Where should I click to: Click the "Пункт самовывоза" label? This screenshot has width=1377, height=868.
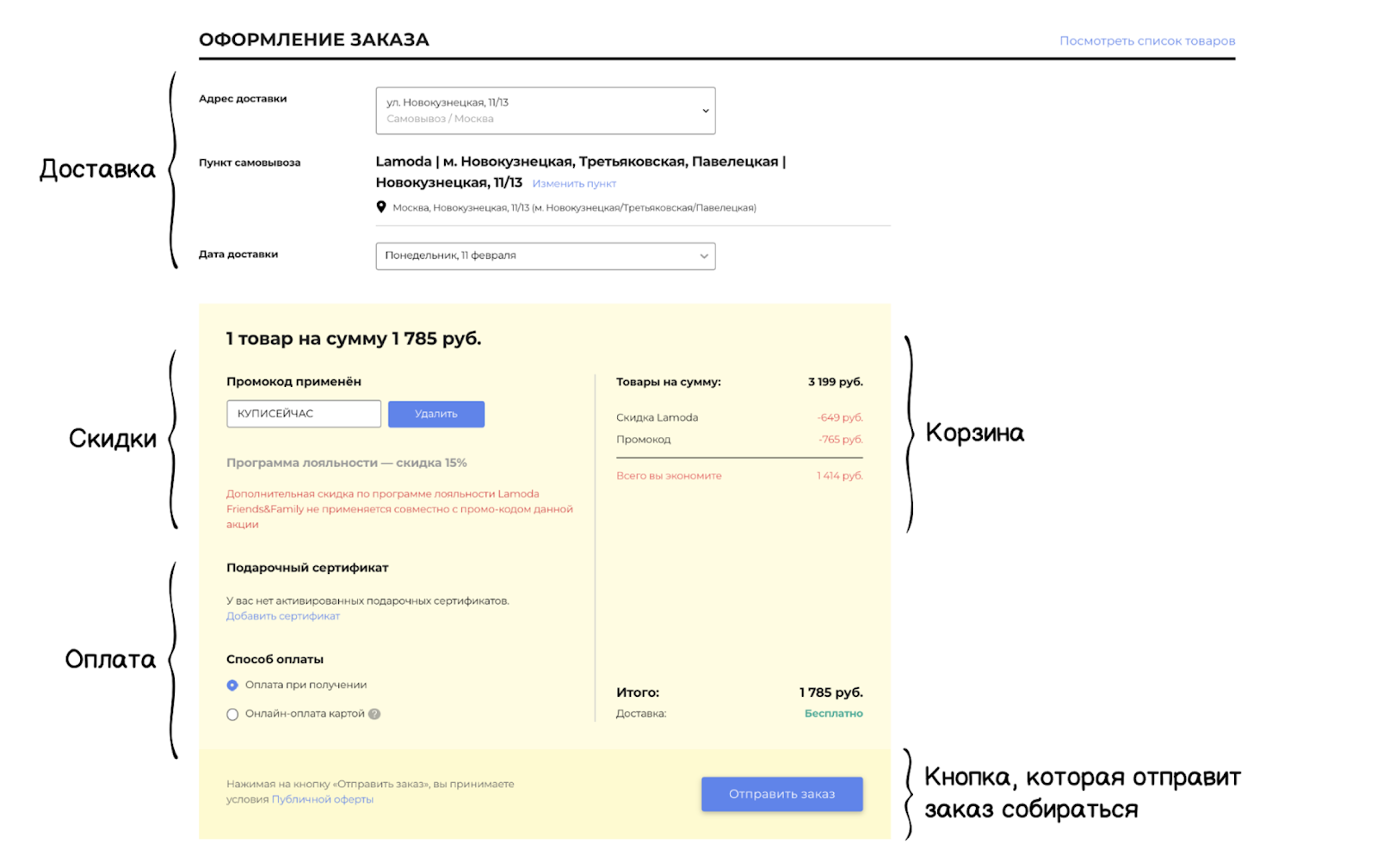(250, 163)
